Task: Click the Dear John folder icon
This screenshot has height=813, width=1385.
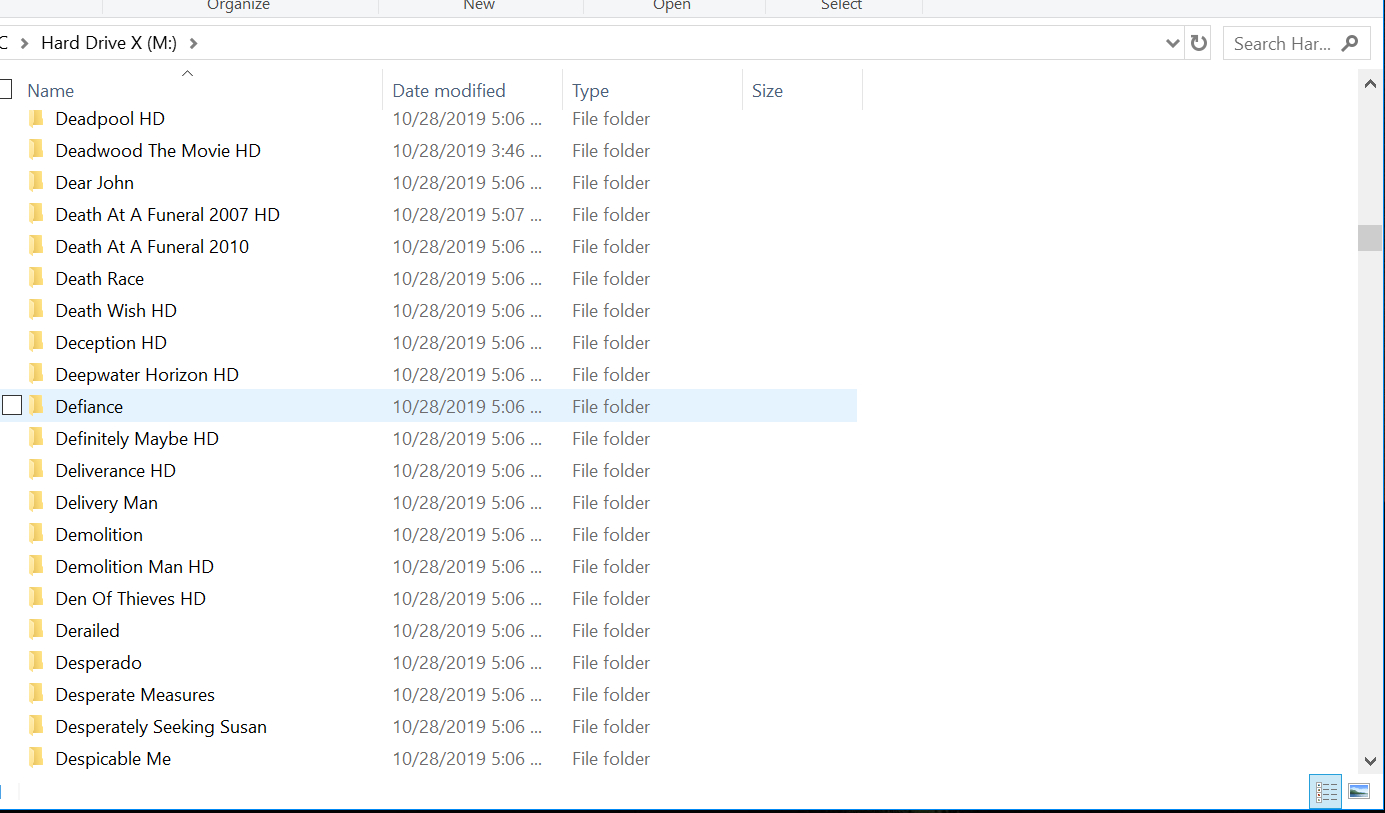Action: pos(37,183)
